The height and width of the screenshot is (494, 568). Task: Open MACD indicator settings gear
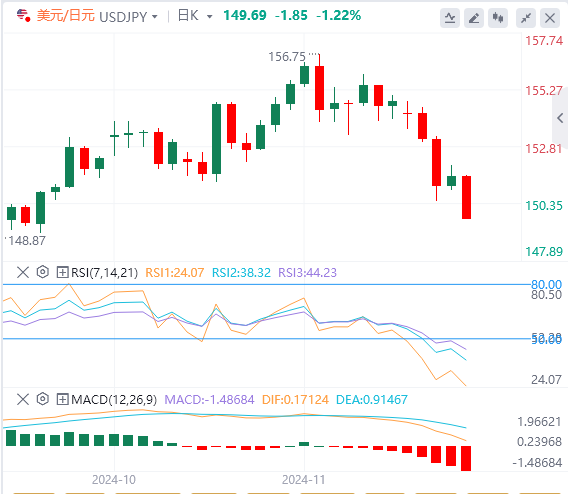click(43, 399)
